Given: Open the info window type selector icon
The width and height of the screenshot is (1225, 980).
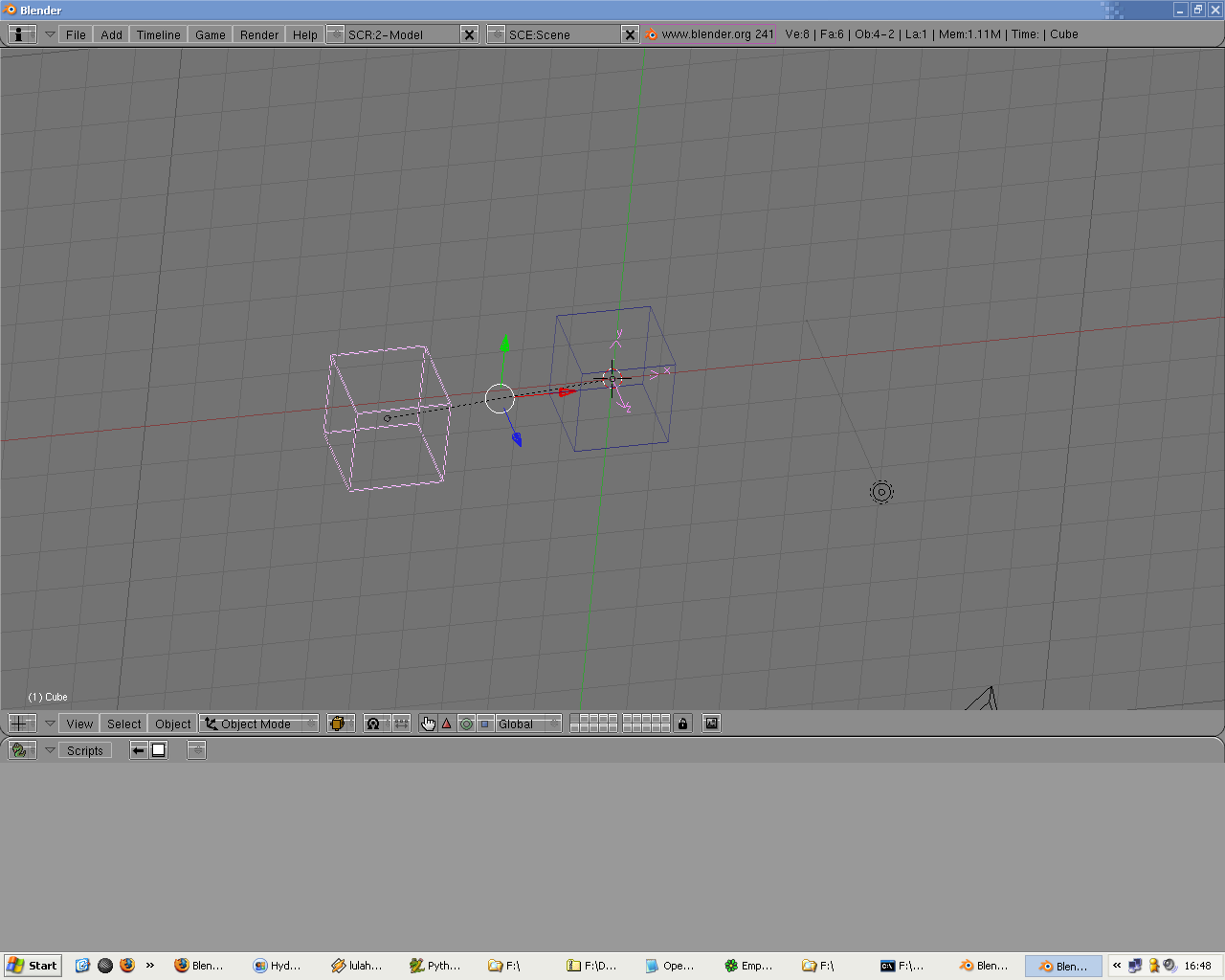Looking at the screenshot, I should (22, 33).
